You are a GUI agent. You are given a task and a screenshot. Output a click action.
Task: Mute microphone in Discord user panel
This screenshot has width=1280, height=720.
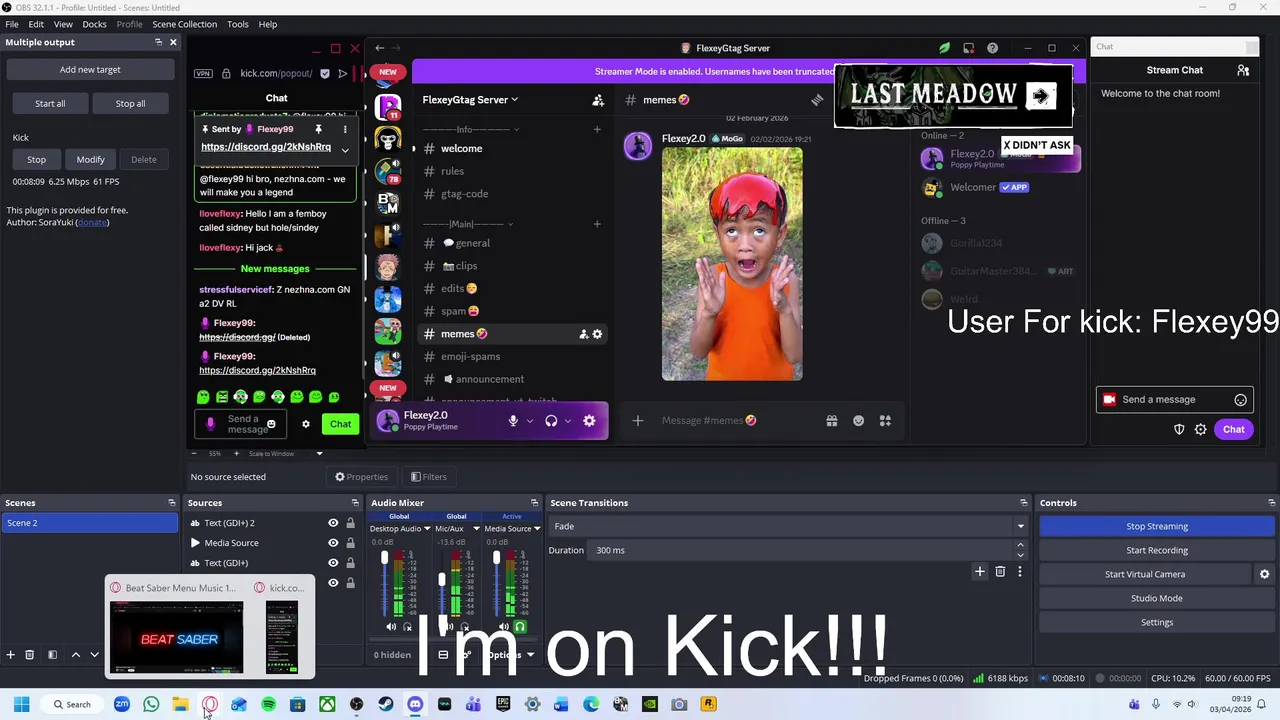[x=513, y=421]
